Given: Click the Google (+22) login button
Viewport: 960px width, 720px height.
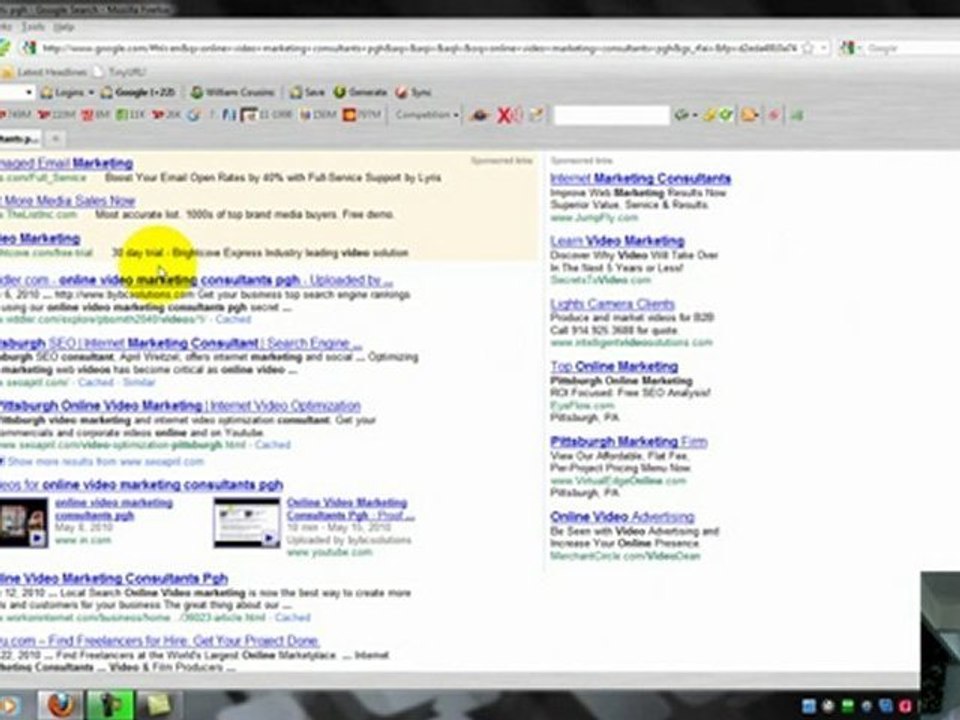Looking at the screenshot, I should tap(138, 92).
